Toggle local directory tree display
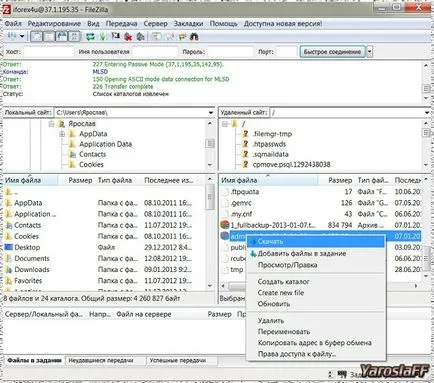The height and width of the screenshot is (383, 434). (49, 36)
